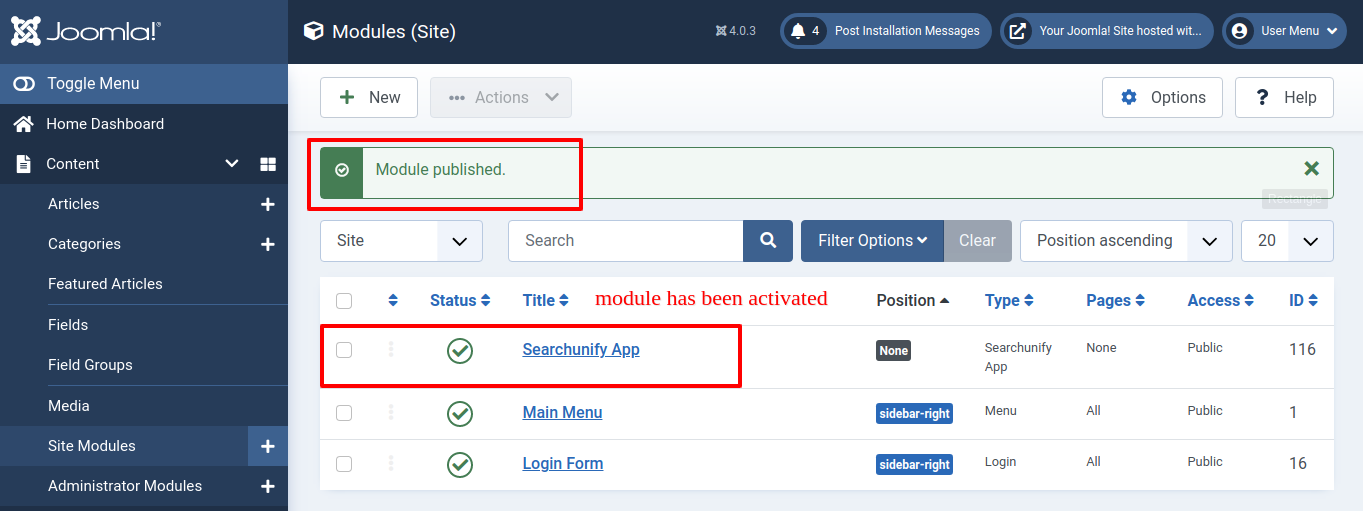The width and height of the screenshot is (1363, 511).
Task: Click the Content dashboard grid icon
Action: [x=268, y=164]
